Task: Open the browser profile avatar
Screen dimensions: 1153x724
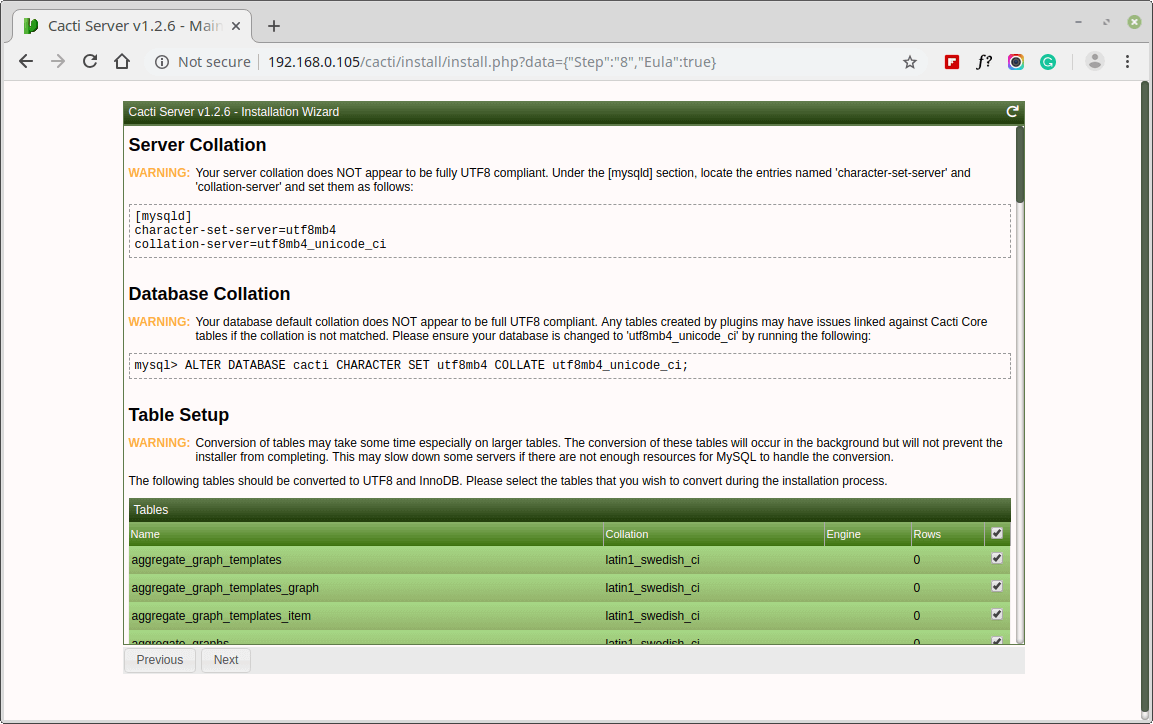Action: click(1094, 62)
